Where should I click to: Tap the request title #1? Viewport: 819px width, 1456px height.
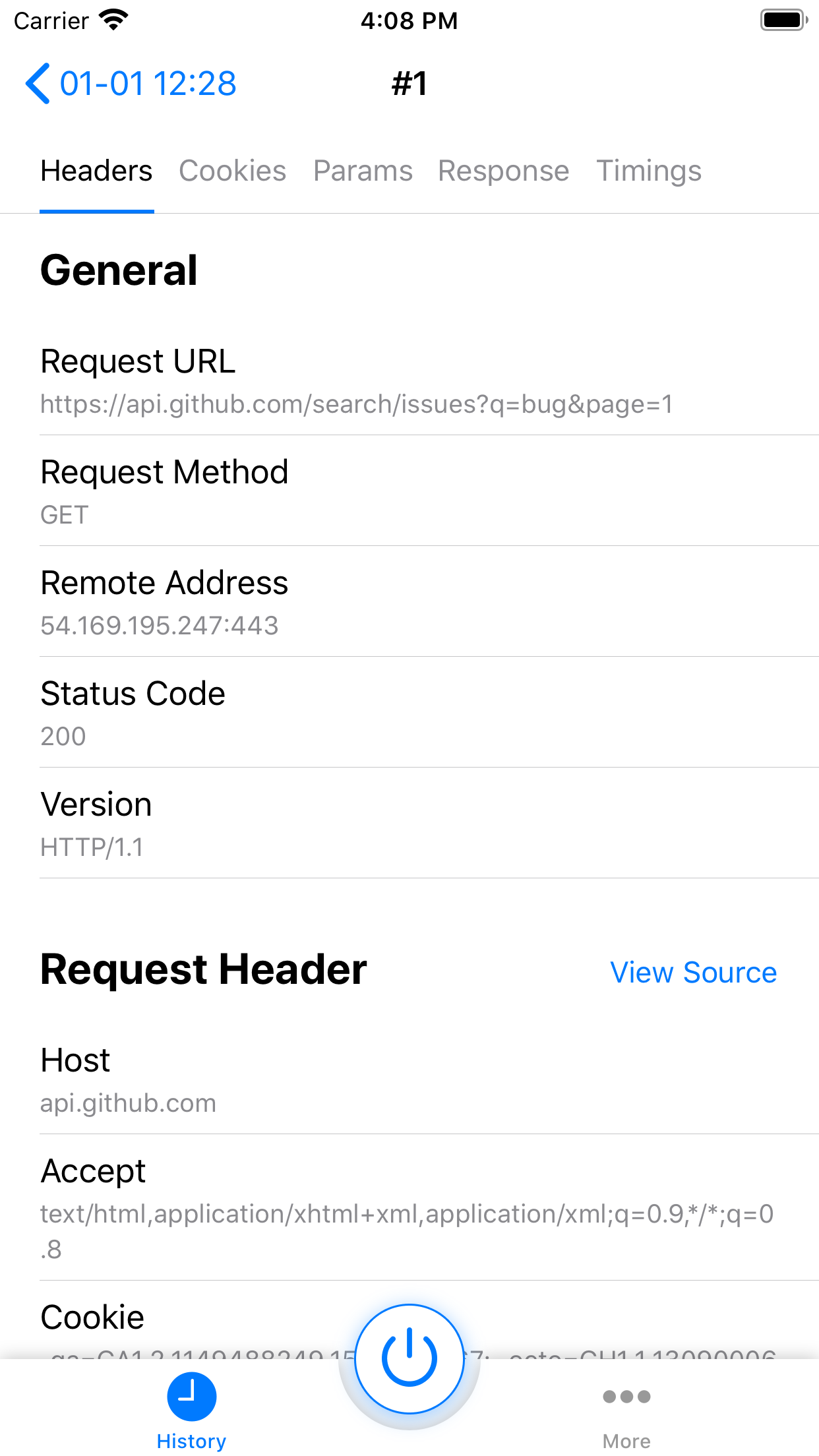tap(409, 83)
